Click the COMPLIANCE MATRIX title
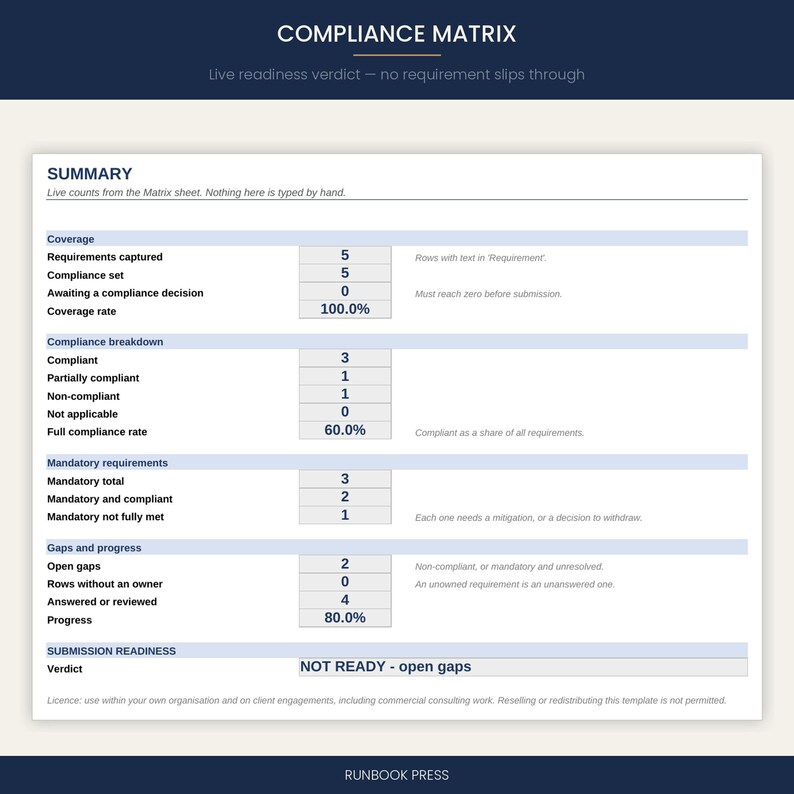The image size is (794, 794). (396, 34)
